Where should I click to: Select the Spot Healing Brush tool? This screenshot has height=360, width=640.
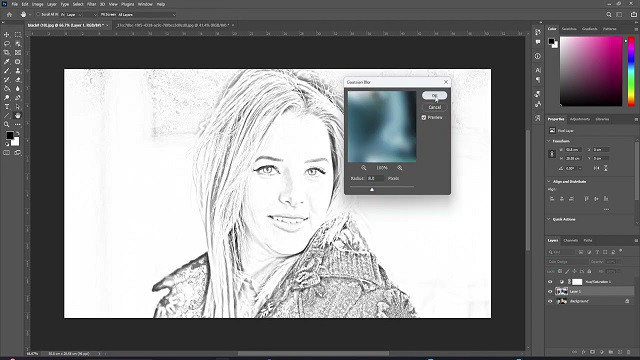click(x=18, y=62)
